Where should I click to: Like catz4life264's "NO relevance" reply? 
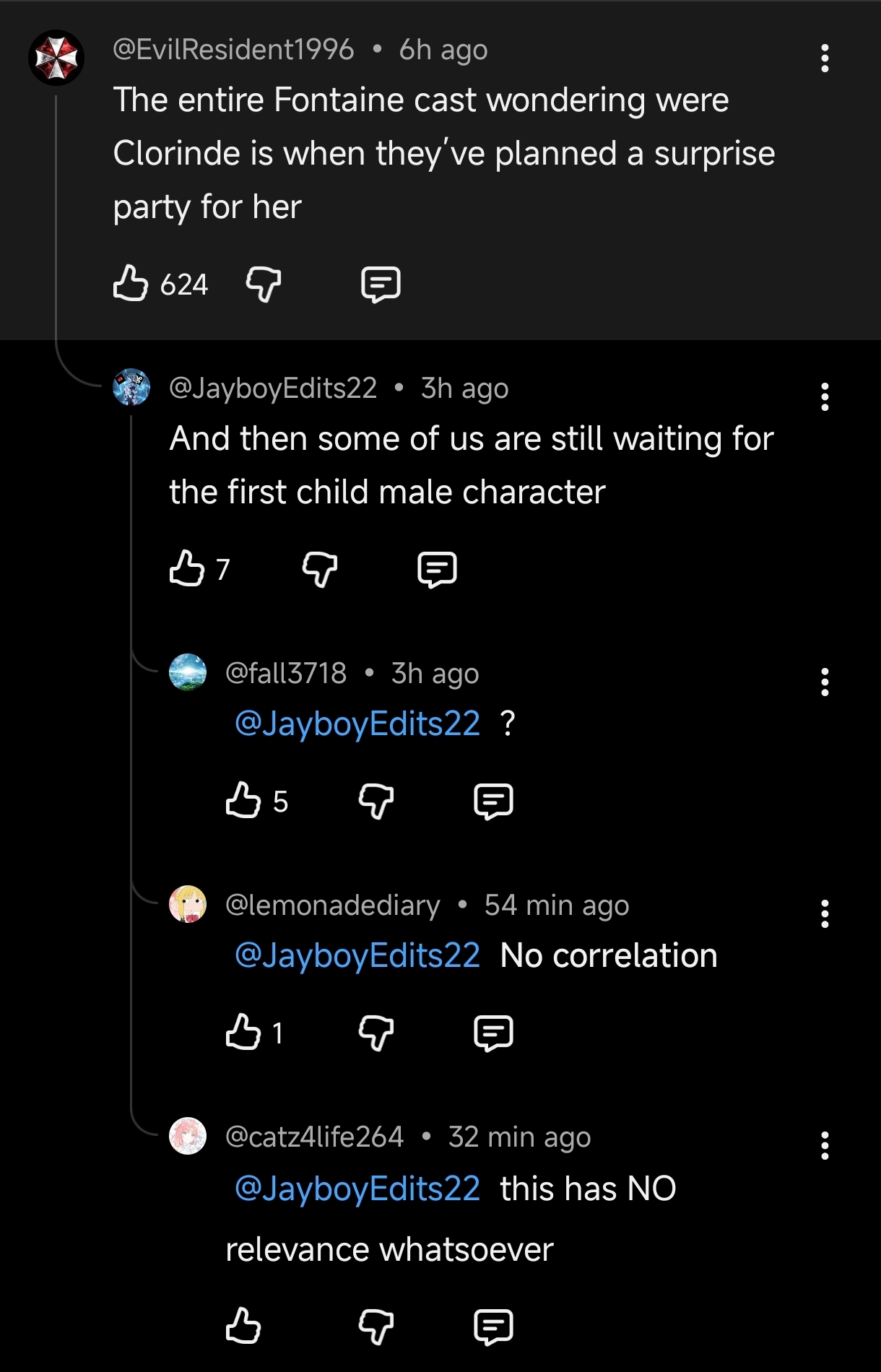pyautogui.click(x=243, y=1326)
